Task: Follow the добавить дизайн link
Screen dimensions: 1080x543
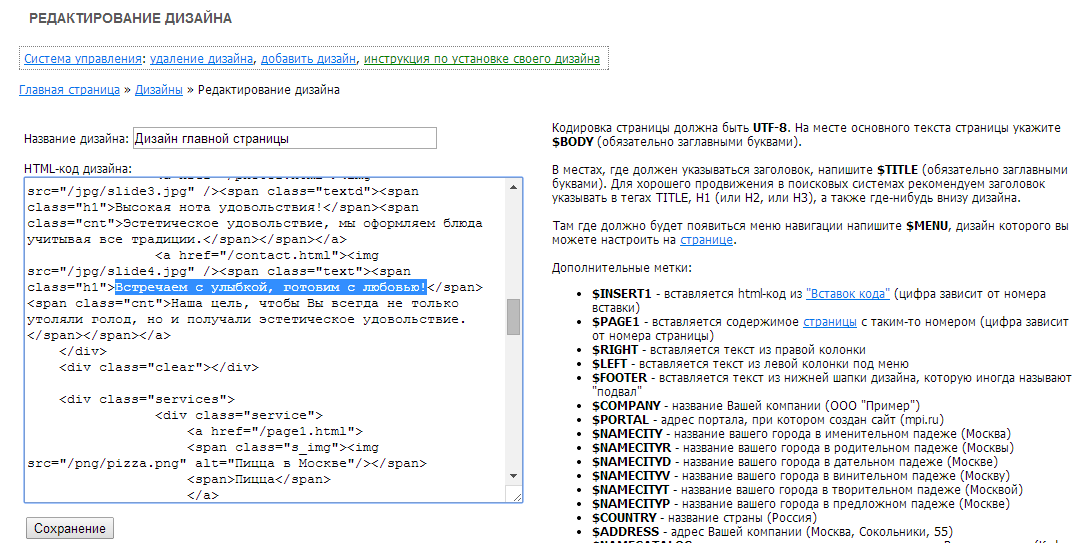Action: click(308, 59)
